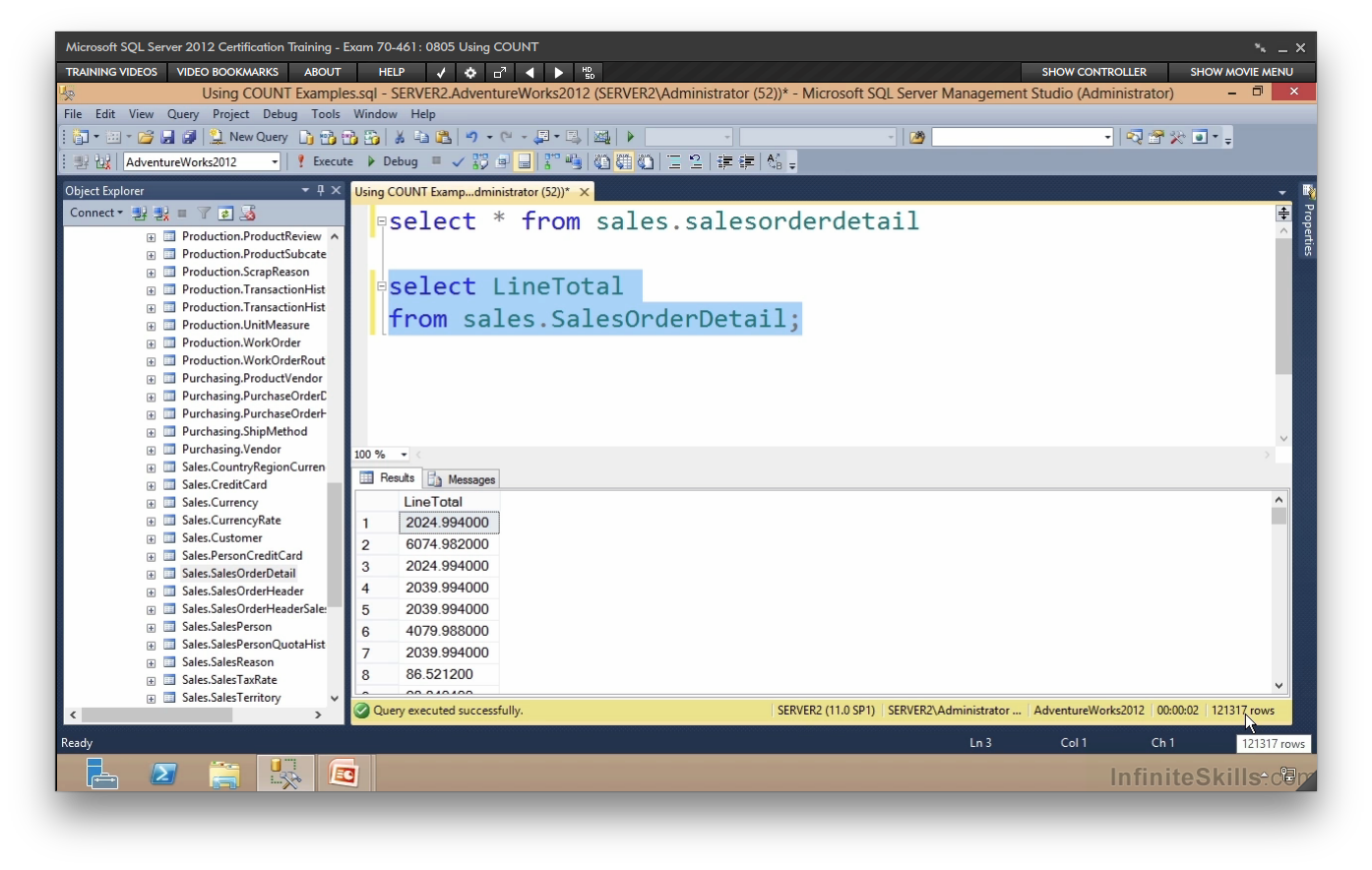Click the Debug button in the SQL toolbar
The height and width of the screenshot is (870, 1372).
(x=392, y=161)
